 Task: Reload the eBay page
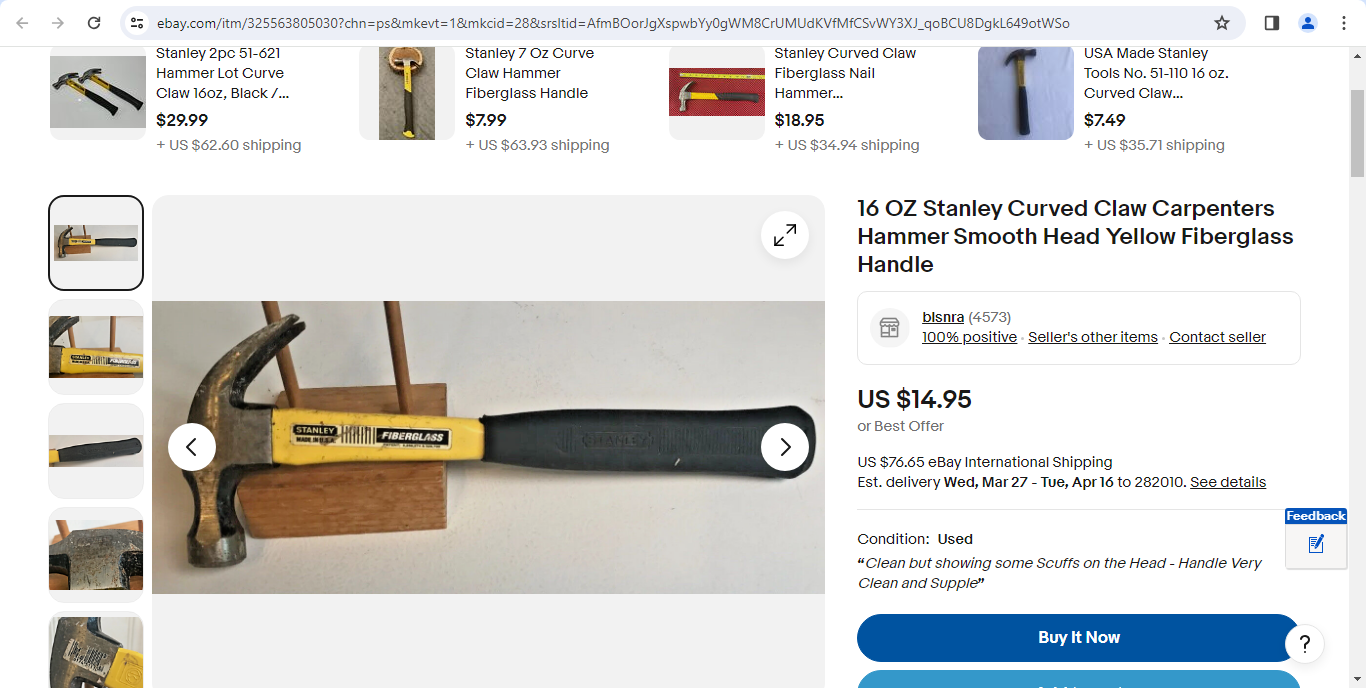coord(94,23)
